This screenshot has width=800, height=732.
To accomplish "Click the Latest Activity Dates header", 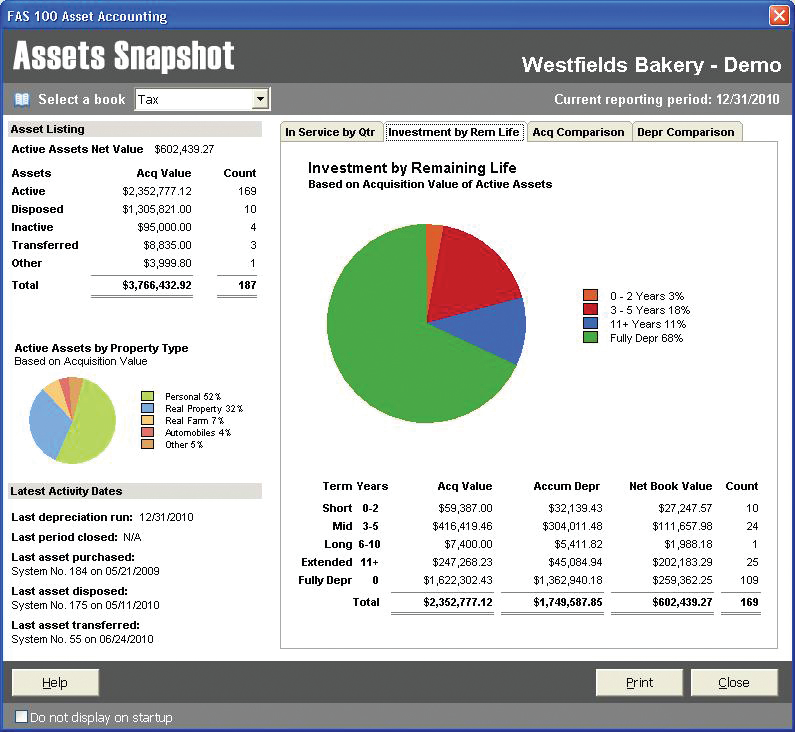I will (135, 491).
